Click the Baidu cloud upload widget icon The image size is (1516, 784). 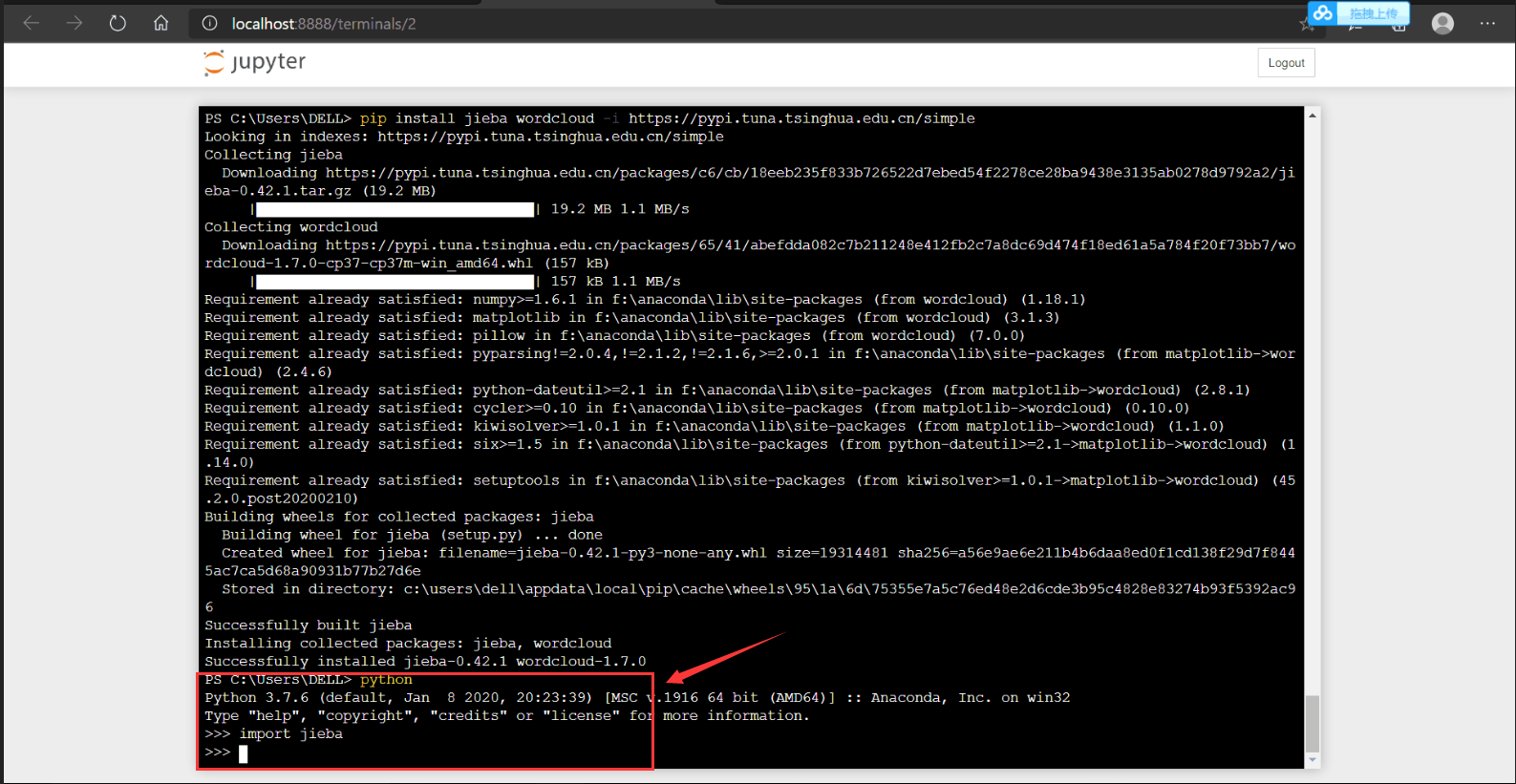(1323, 12)
